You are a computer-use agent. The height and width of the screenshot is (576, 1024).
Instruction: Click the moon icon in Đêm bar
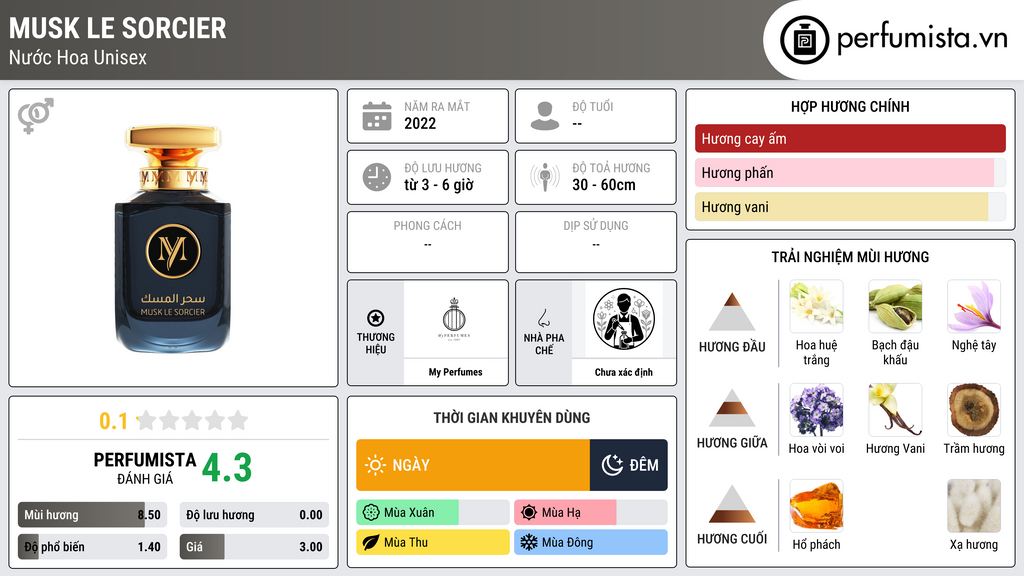(612, 465)
